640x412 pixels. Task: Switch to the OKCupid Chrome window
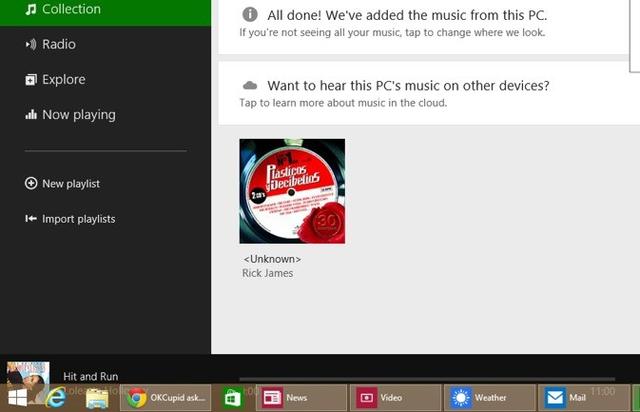click(x=166, y=398)
